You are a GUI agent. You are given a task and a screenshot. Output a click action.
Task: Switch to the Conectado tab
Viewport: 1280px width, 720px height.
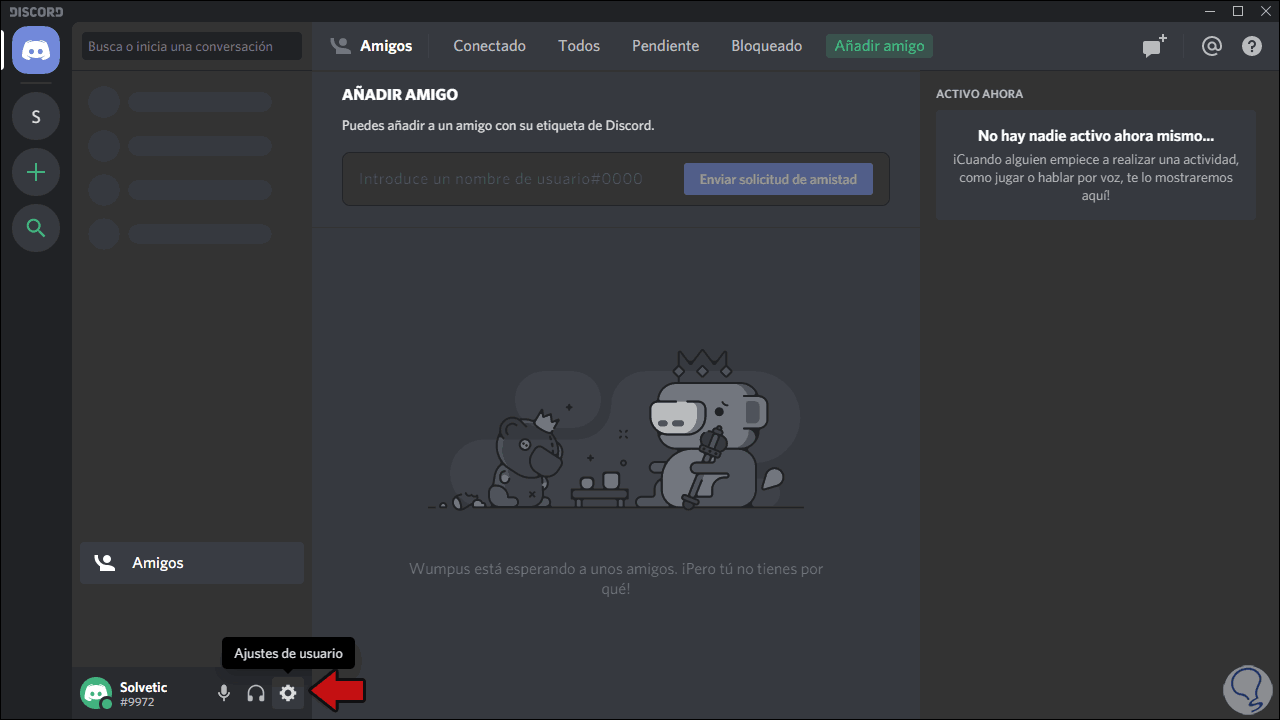pyautogui.click(x=489, y=46)
